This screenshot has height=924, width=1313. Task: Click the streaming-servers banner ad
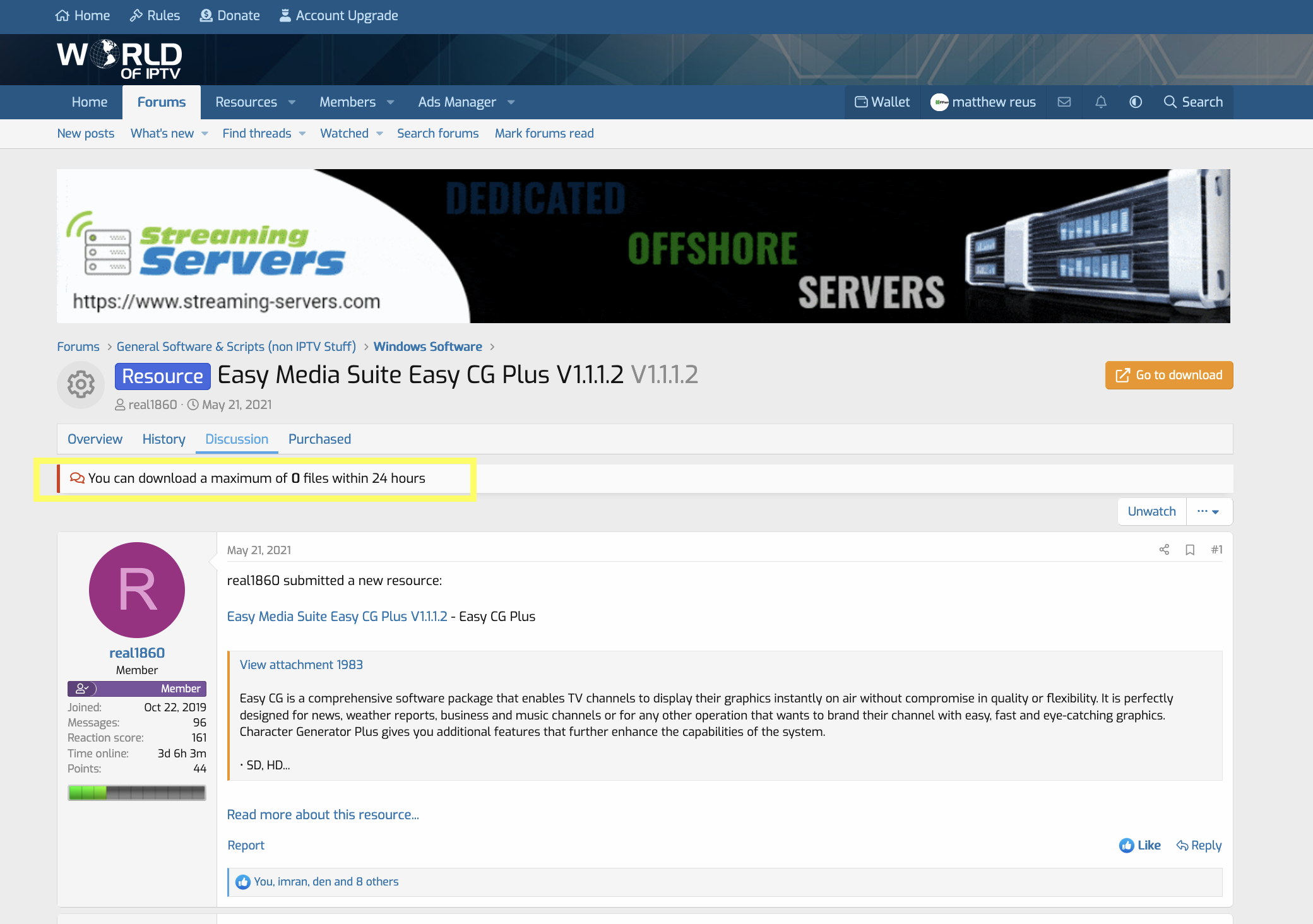643,246
